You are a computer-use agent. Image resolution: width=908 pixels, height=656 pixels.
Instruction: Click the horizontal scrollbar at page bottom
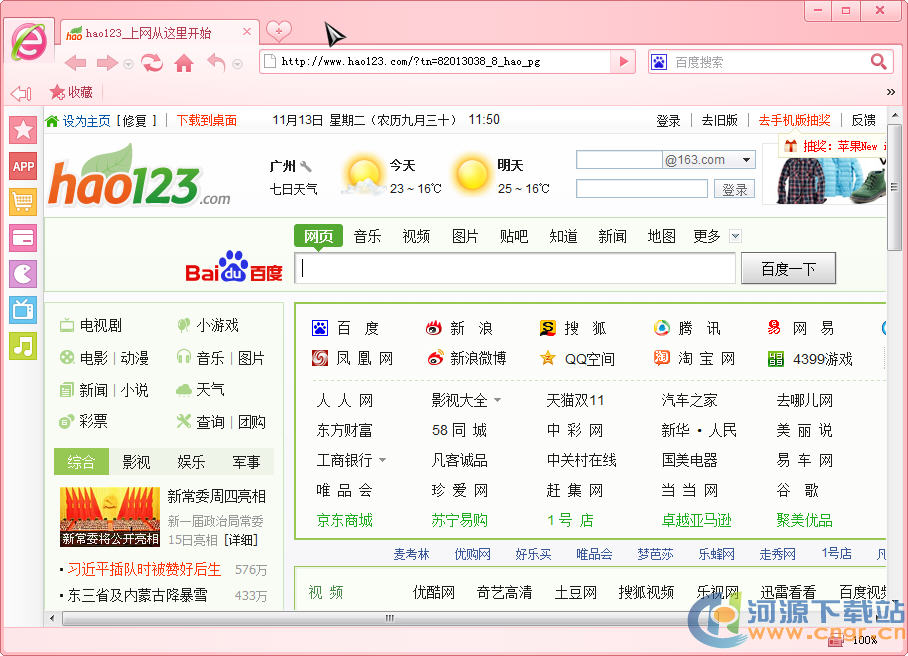(390, 618)
